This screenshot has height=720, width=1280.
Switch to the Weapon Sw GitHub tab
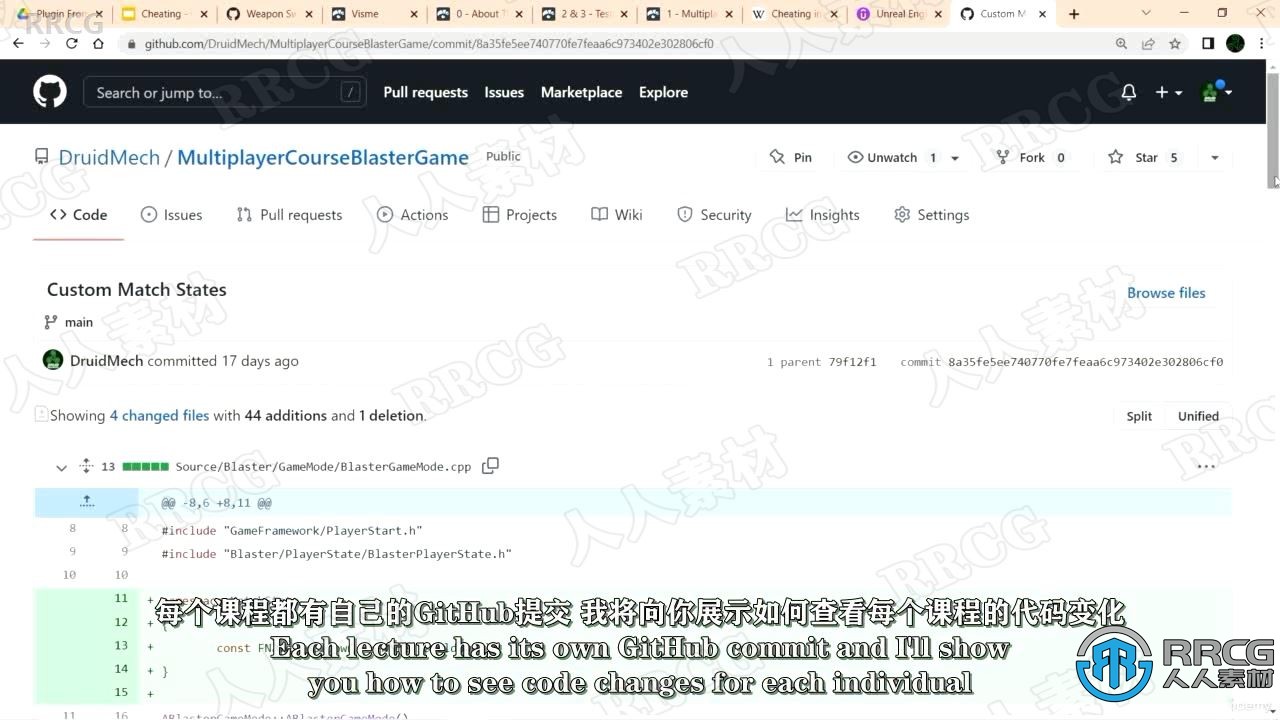(x=270, y=14)
